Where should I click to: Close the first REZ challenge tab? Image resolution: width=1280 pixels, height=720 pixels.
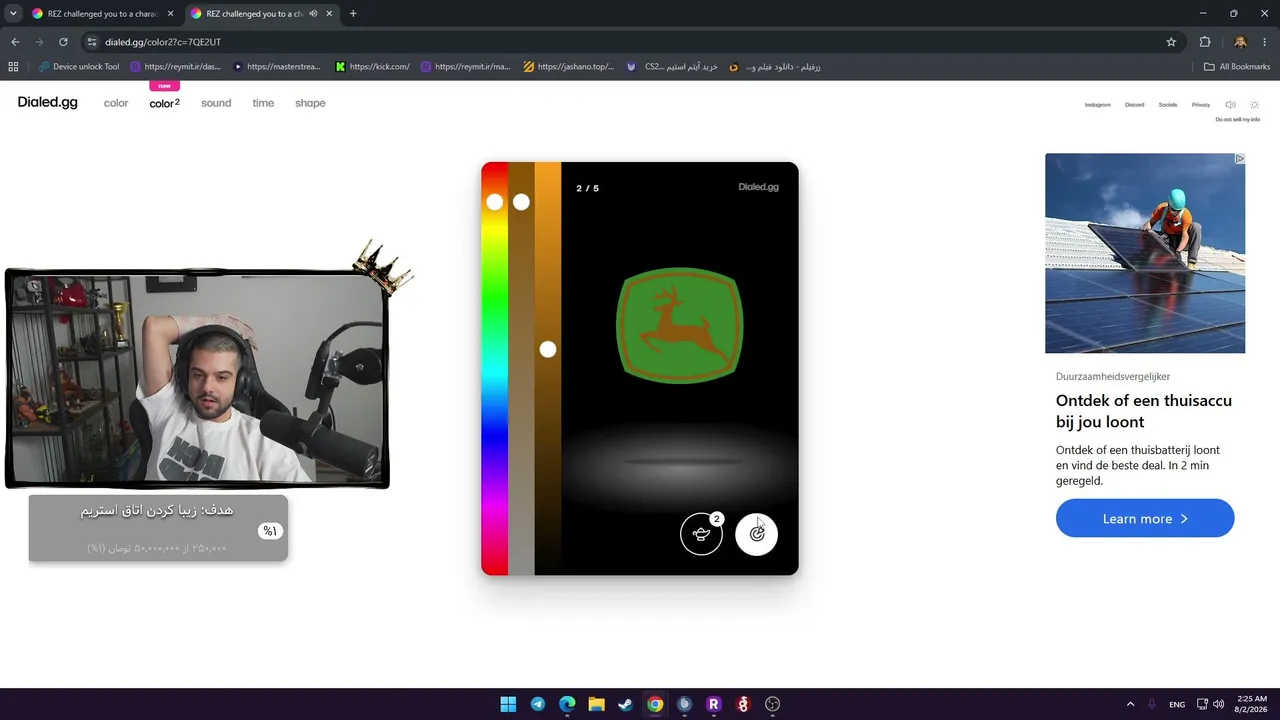169,14
